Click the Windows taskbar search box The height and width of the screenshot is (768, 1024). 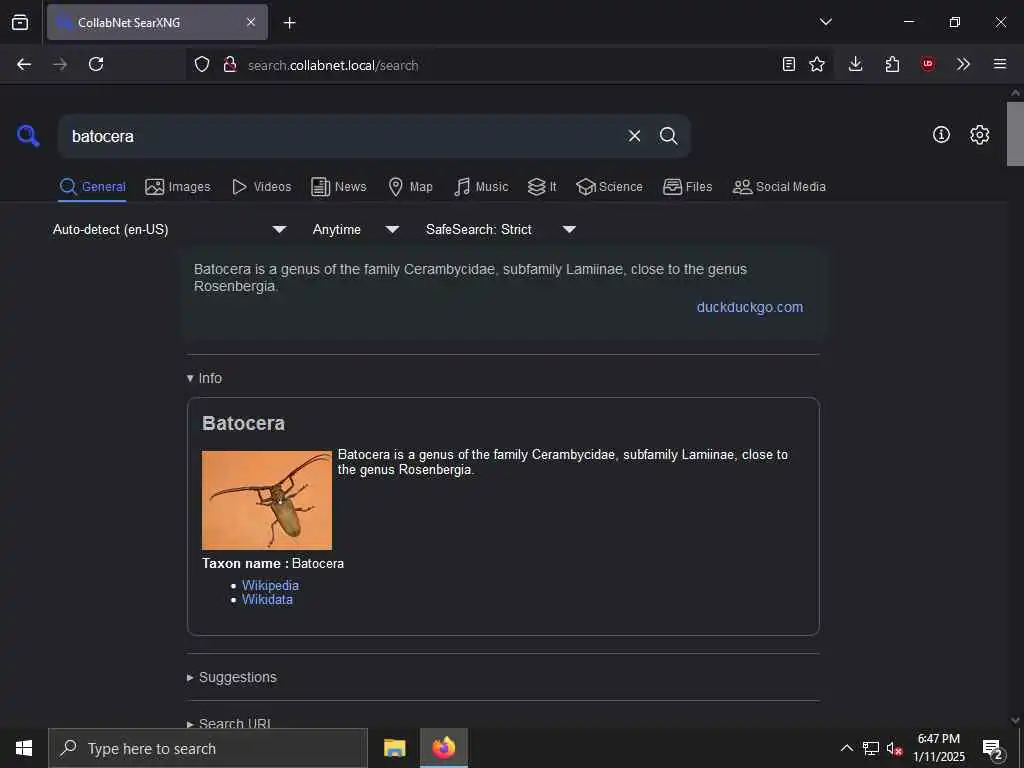[208, 748]
